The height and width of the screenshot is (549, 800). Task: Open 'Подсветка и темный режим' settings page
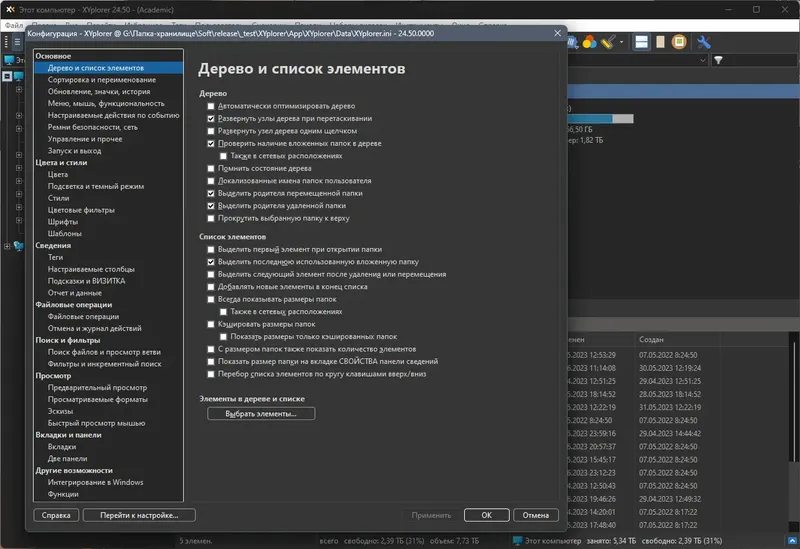pyautogui.click(x=95, y=186)
